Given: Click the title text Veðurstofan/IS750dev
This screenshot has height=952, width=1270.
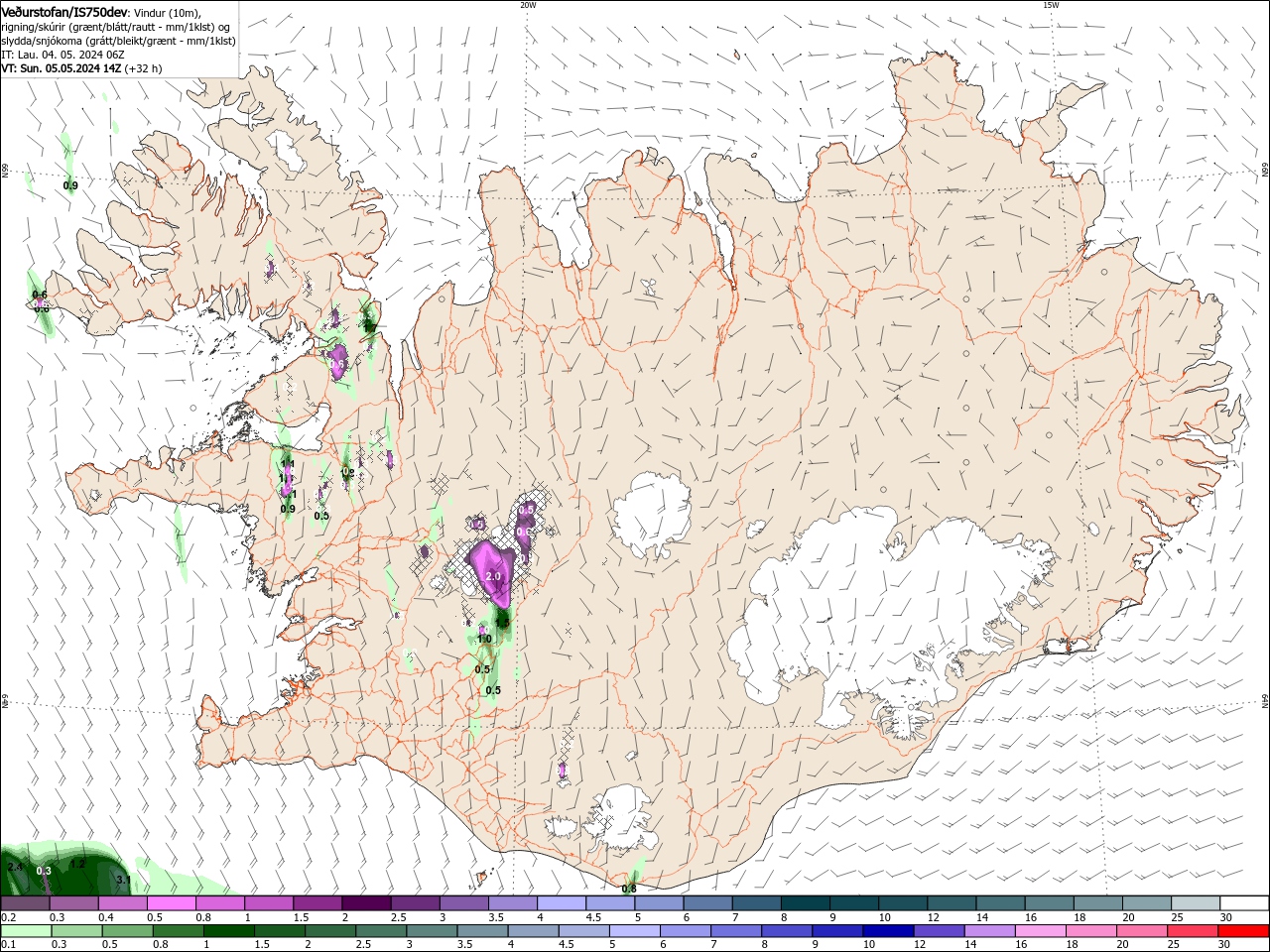Looking at the screenshot, I should click(64, 11).
